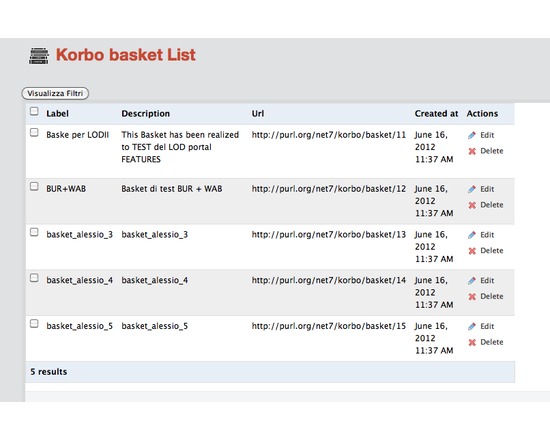Click the red X icon for basket_alessio_4
Image resolution: width=550 pixels, height=440 pixels.
click(472, 296)
